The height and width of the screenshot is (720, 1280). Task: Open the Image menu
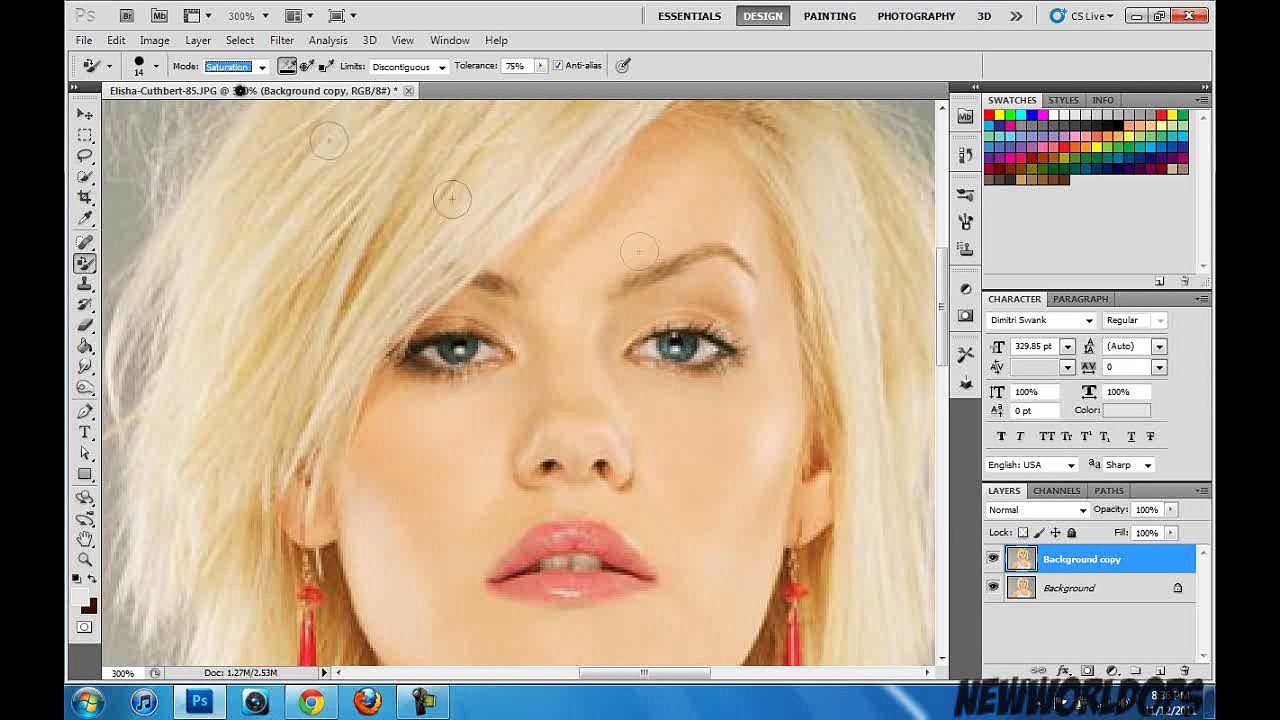click(154, 40)
